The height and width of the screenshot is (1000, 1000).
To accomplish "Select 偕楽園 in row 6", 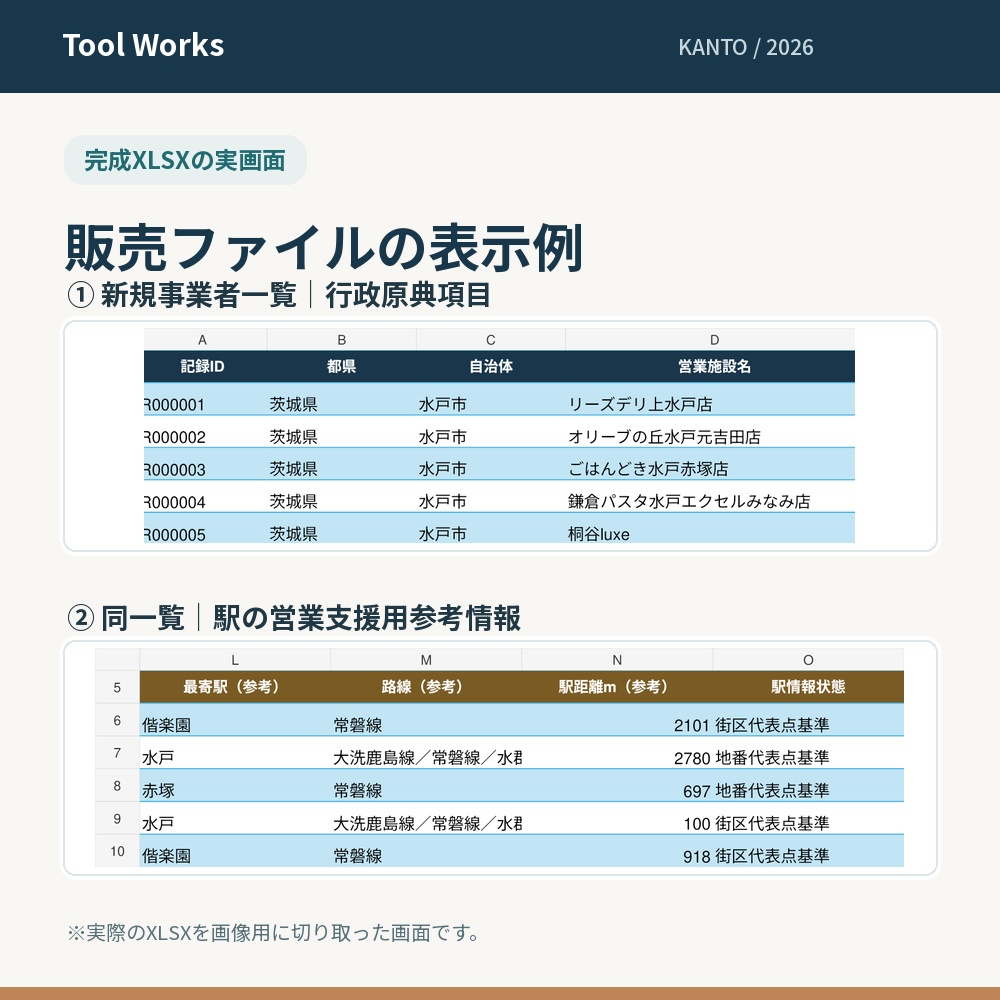I will pyautogui.click(x=235, y=720).
